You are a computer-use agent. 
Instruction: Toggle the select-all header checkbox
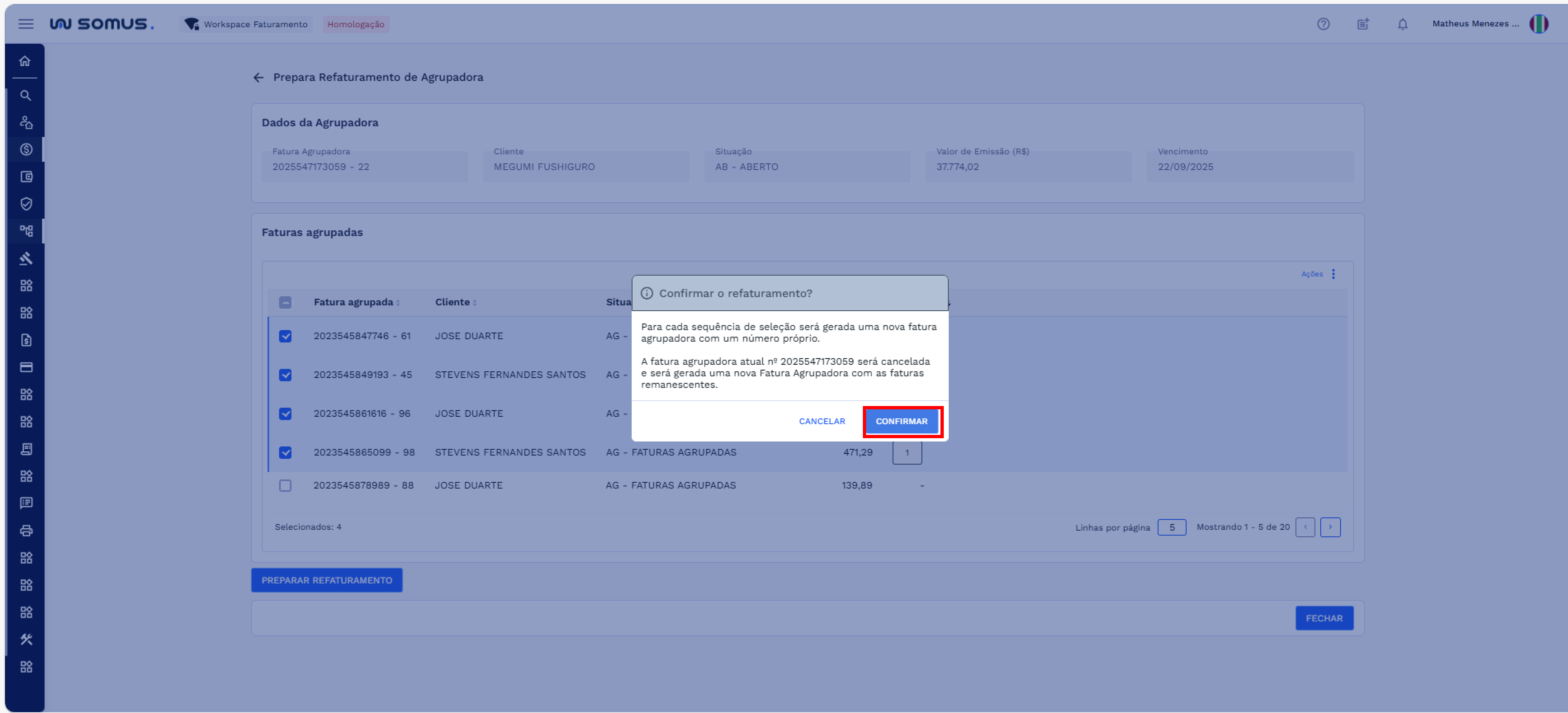coord(285,302)
